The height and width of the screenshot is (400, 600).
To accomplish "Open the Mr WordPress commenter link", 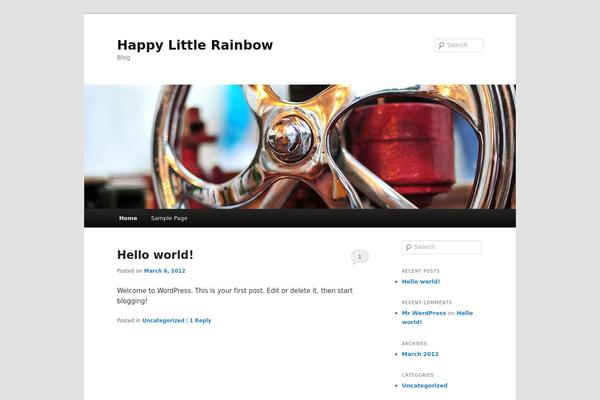I will (x=424, y=313).
